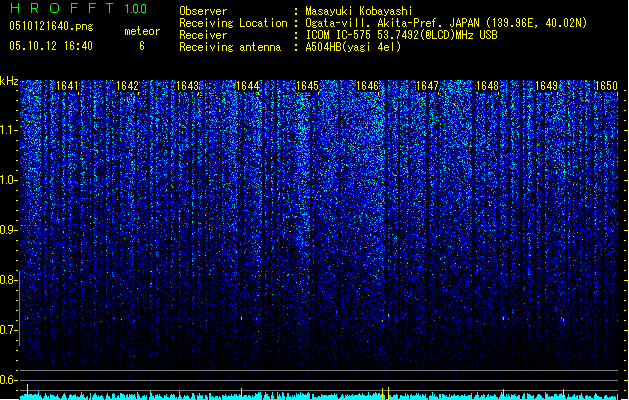Screen dimensions: 629x400
Task: Click the word meteor above the count
Action: coord(142,31)
